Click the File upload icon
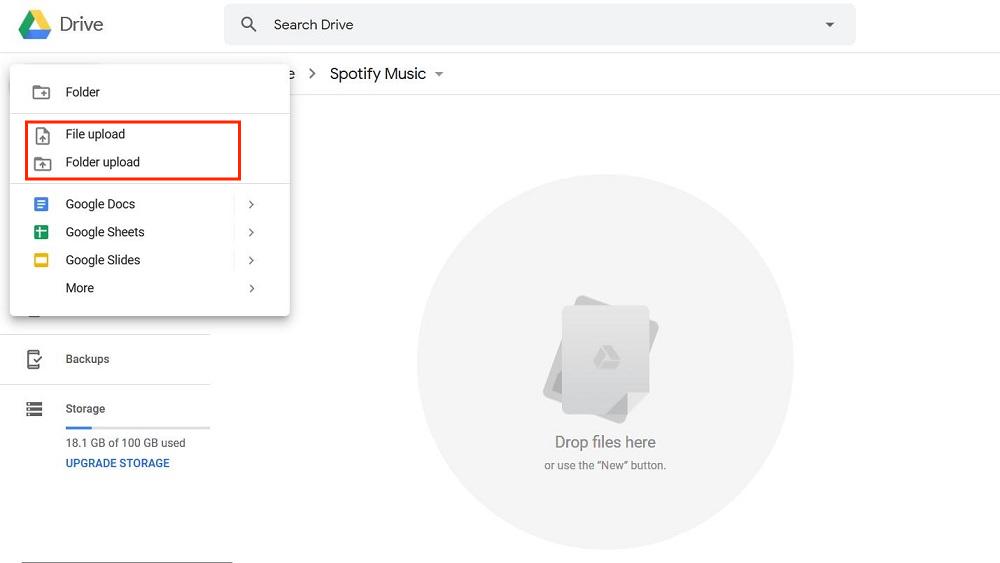The width and height of the screenshot is (1000, 563). coord(42,135)
